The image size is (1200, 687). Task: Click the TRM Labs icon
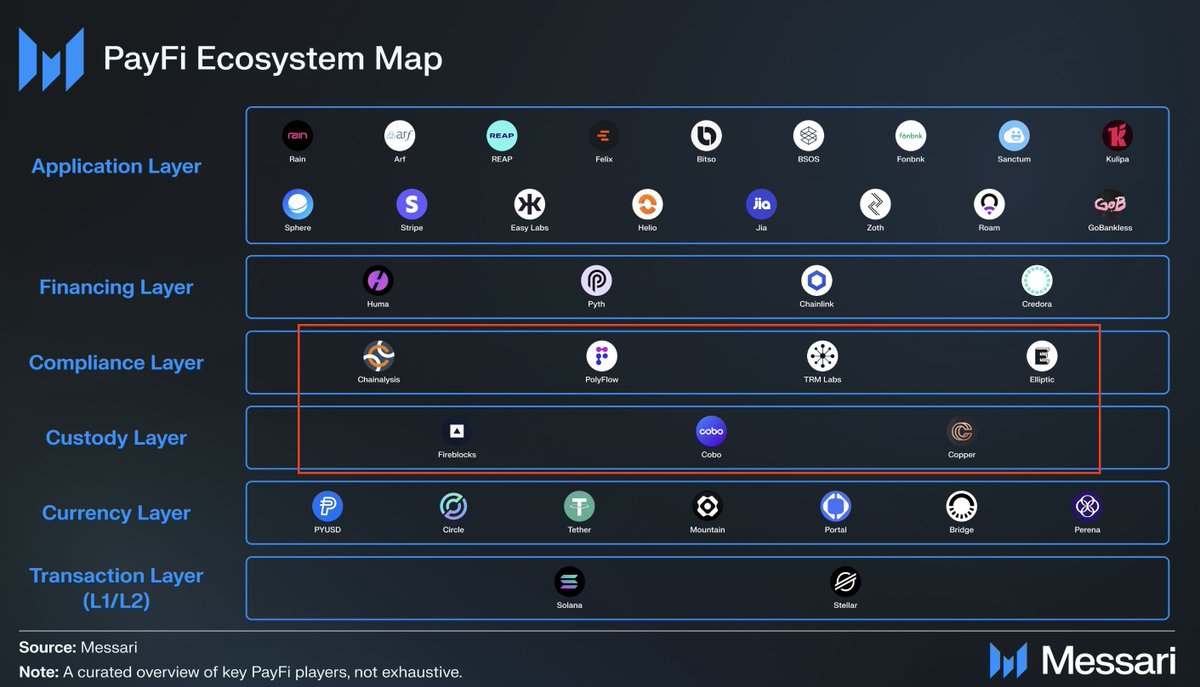coord(822,356)
